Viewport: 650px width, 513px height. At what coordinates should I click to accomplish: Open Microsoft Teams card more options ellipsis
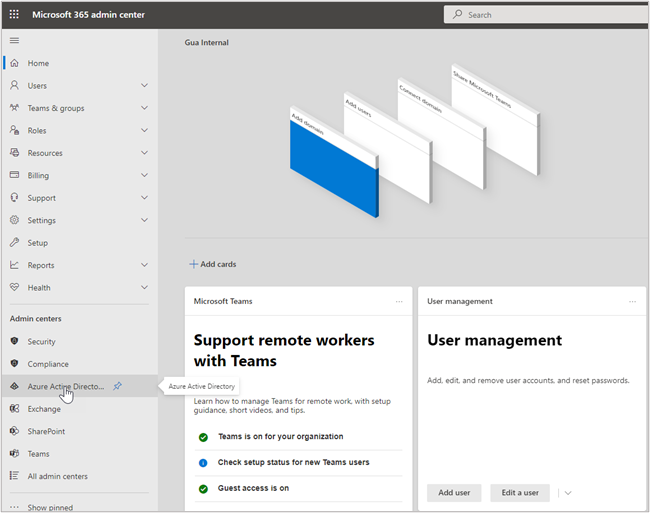[x=399, y=301]
